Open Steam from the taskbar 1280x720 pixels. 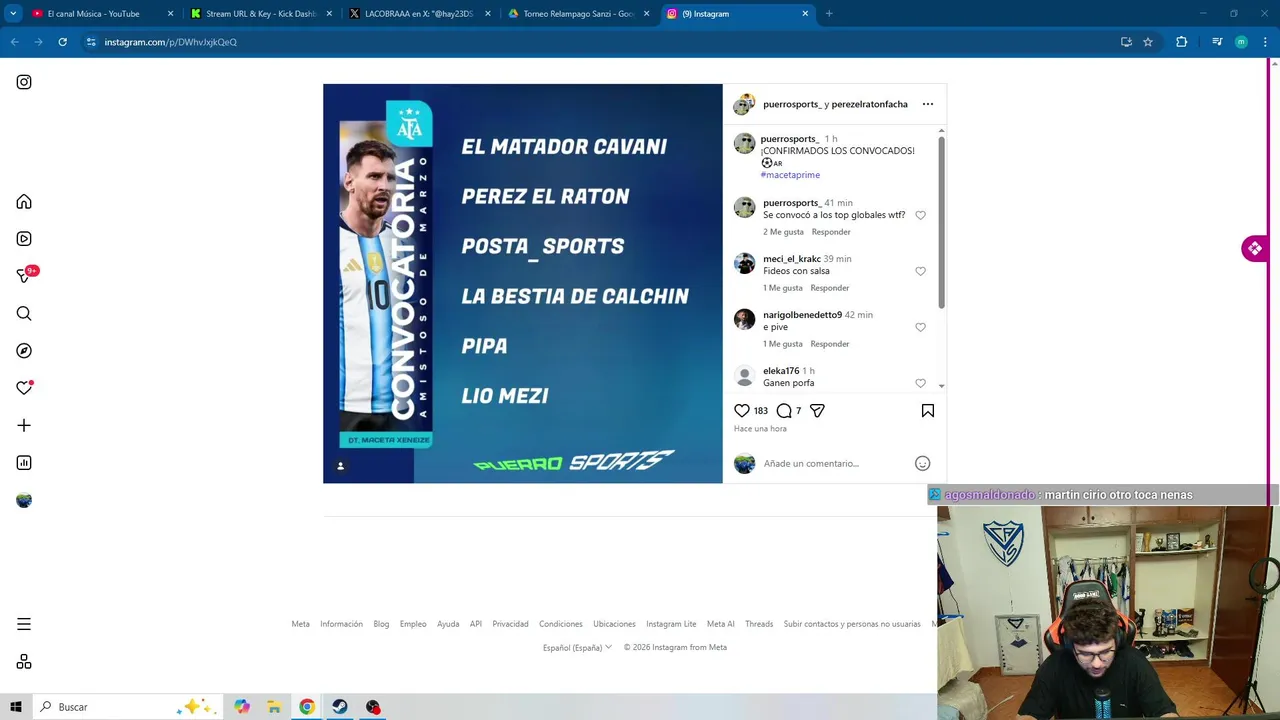(340, 707)
